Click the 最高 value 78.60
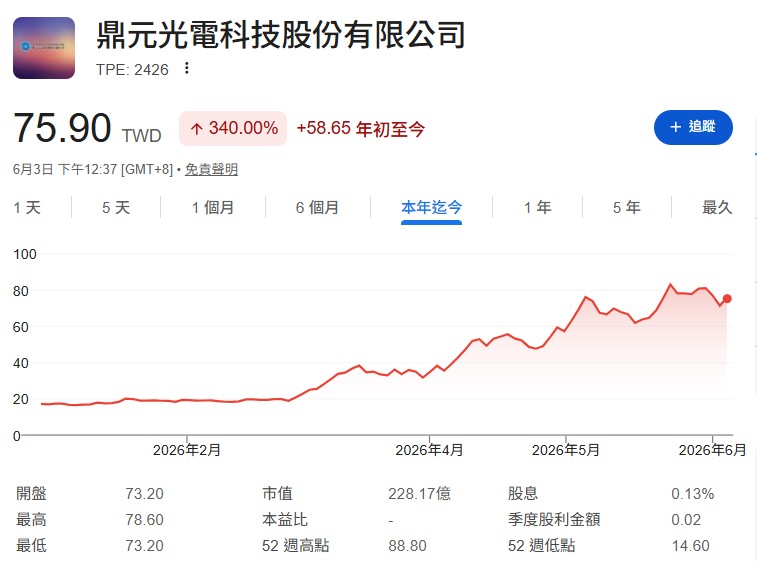This screenshot has width=757, height=570. click(x=144, y=520)
